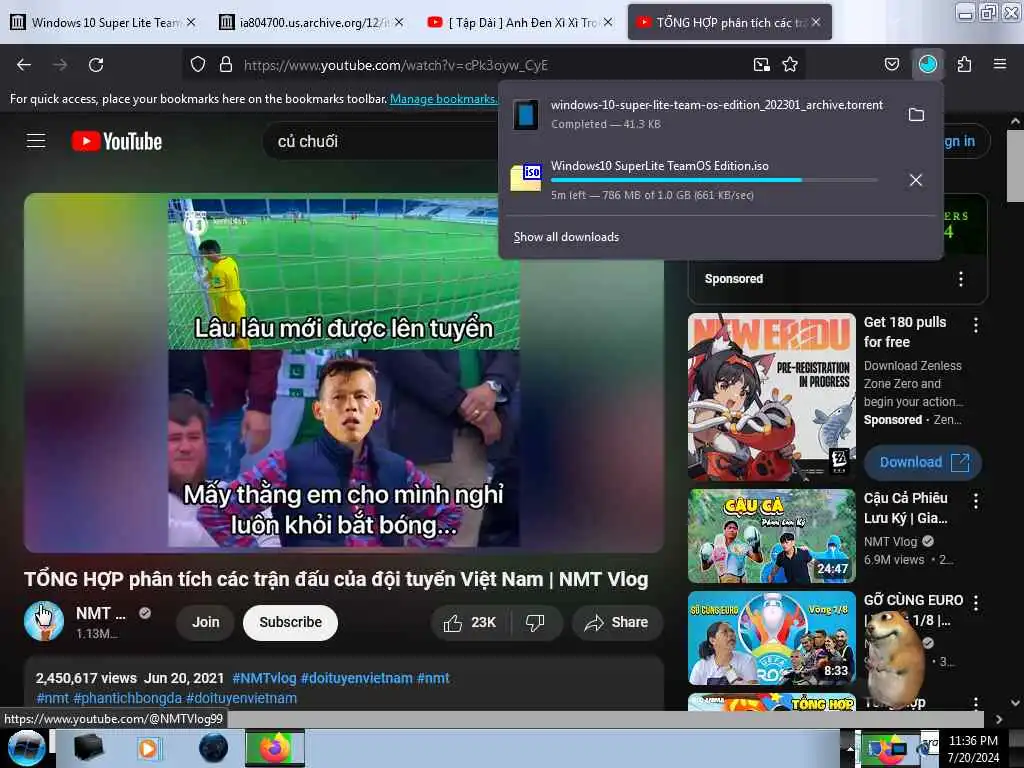Switch to the Tập Dài Anh Đen Xì Xì tab
Screen dimensions: 1024x768
519,23
